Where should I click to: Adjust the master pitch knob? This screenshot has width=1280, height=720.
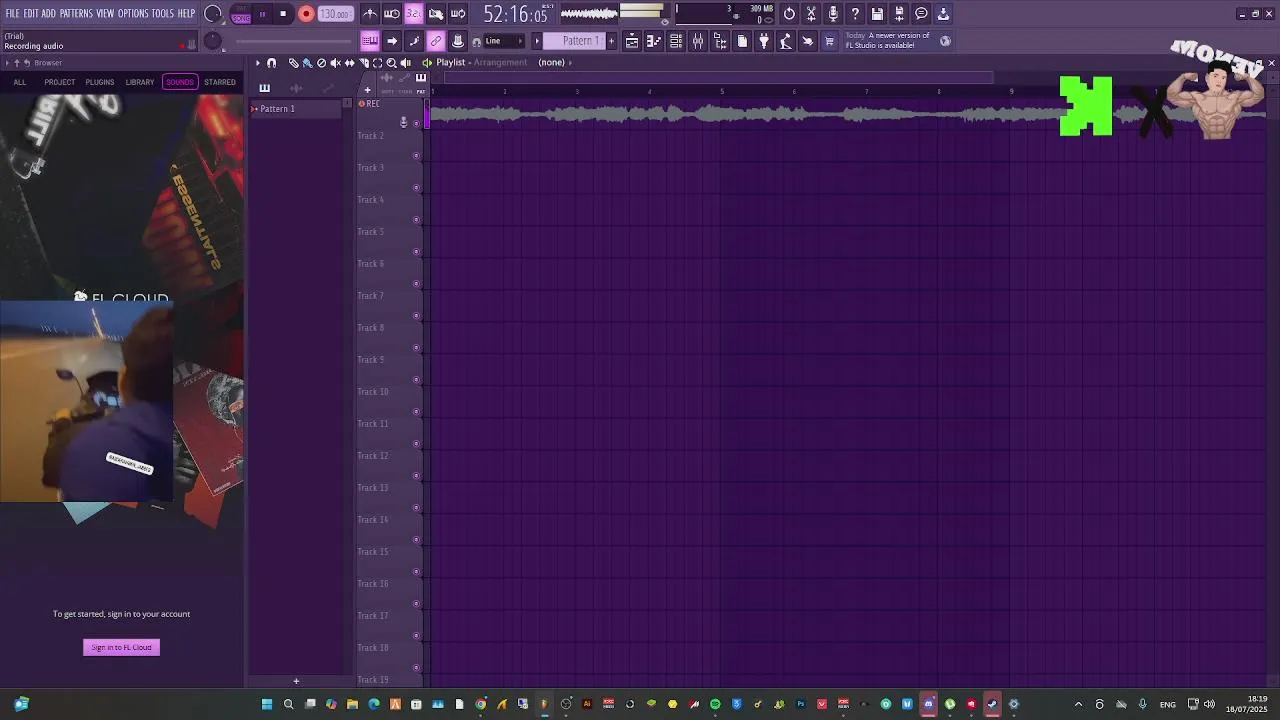click(213, 41)
